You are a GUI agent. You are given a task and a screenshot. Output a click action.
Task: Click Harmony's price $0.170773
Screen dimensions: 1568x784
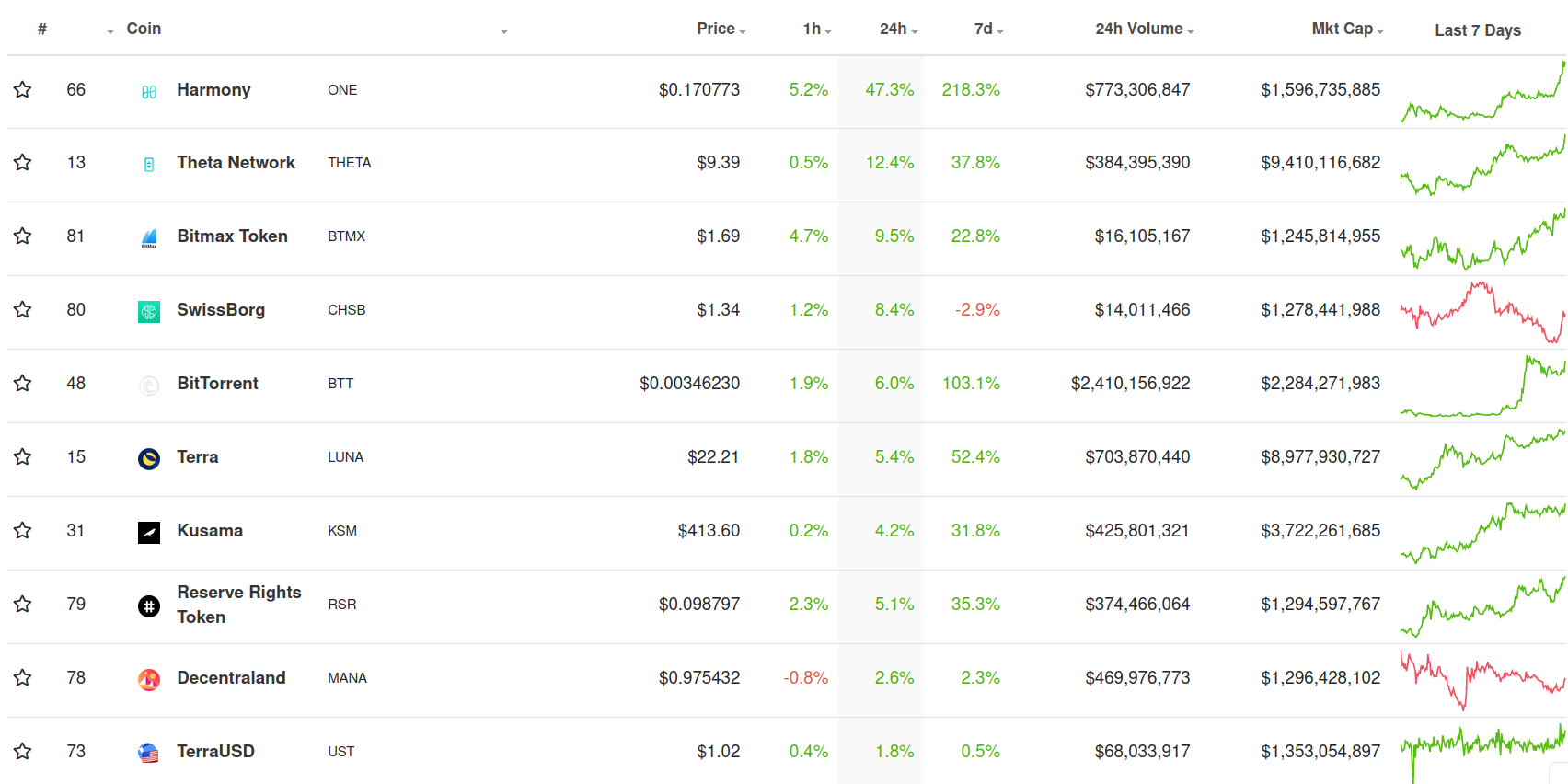coord(699,89)
